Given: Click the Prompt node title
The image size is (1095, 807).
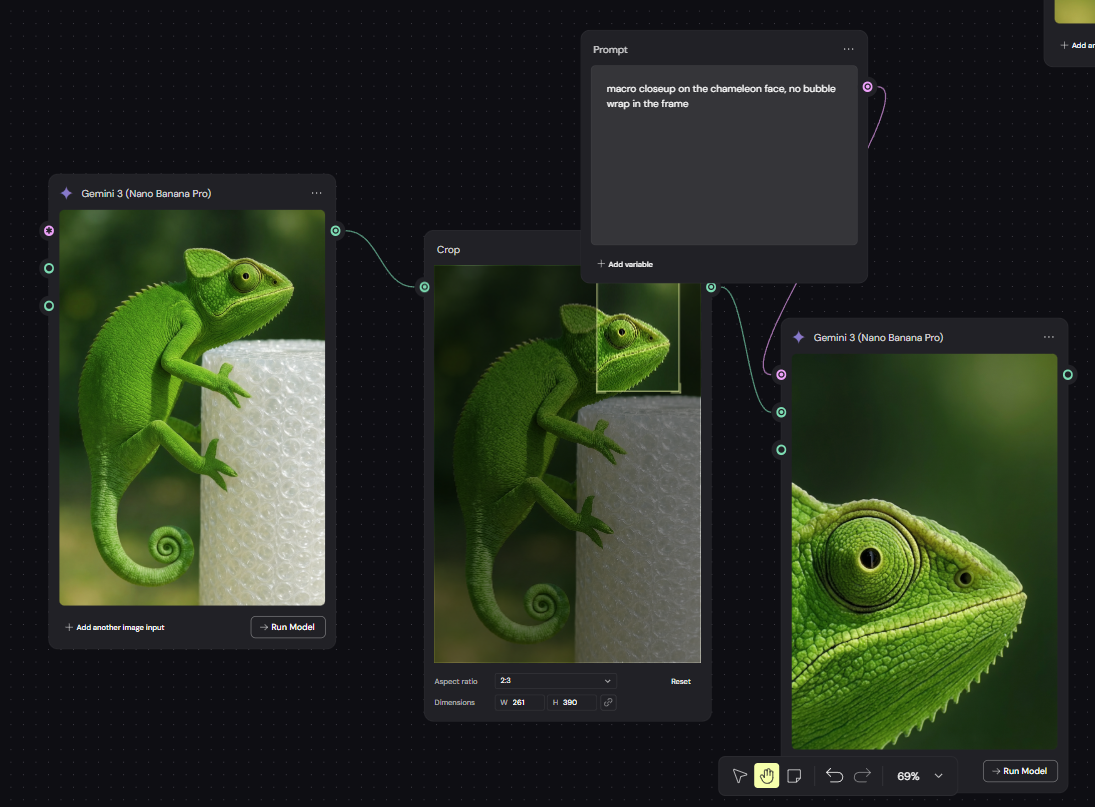Looking at the screenshot, I should [610, 50].
